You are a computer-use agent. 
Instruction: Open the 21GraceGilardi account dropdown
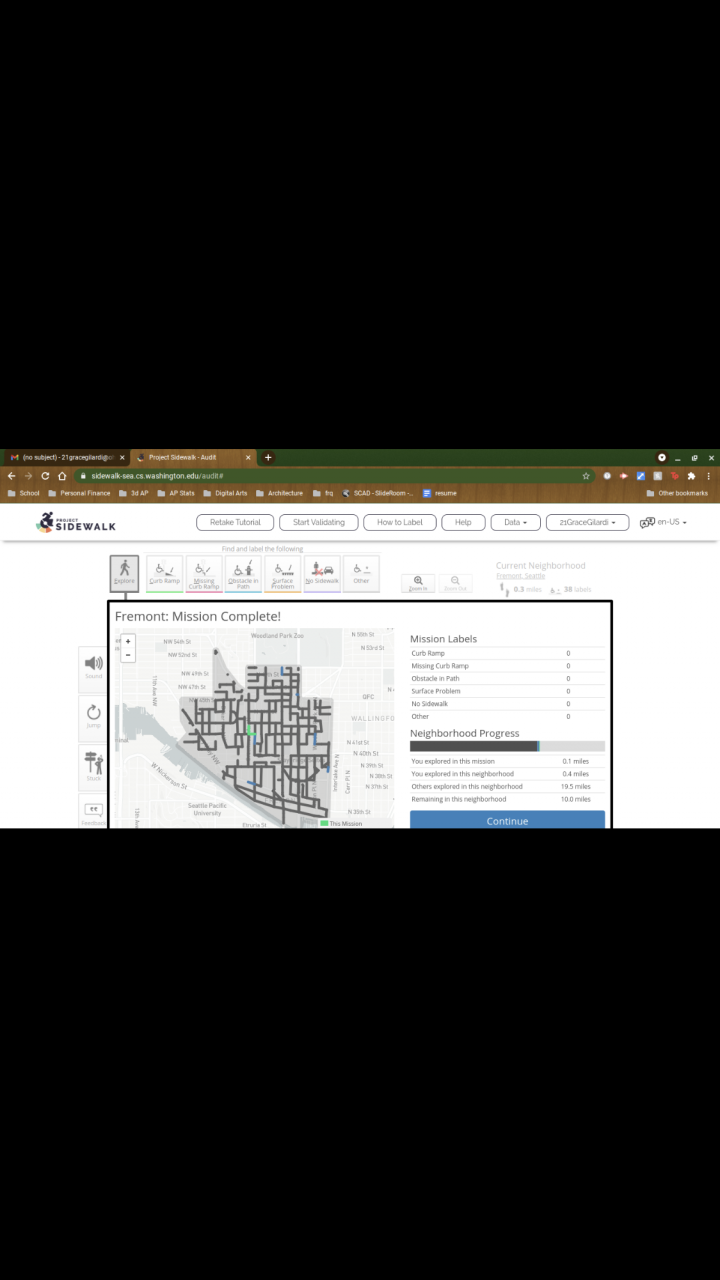(587, 522)
